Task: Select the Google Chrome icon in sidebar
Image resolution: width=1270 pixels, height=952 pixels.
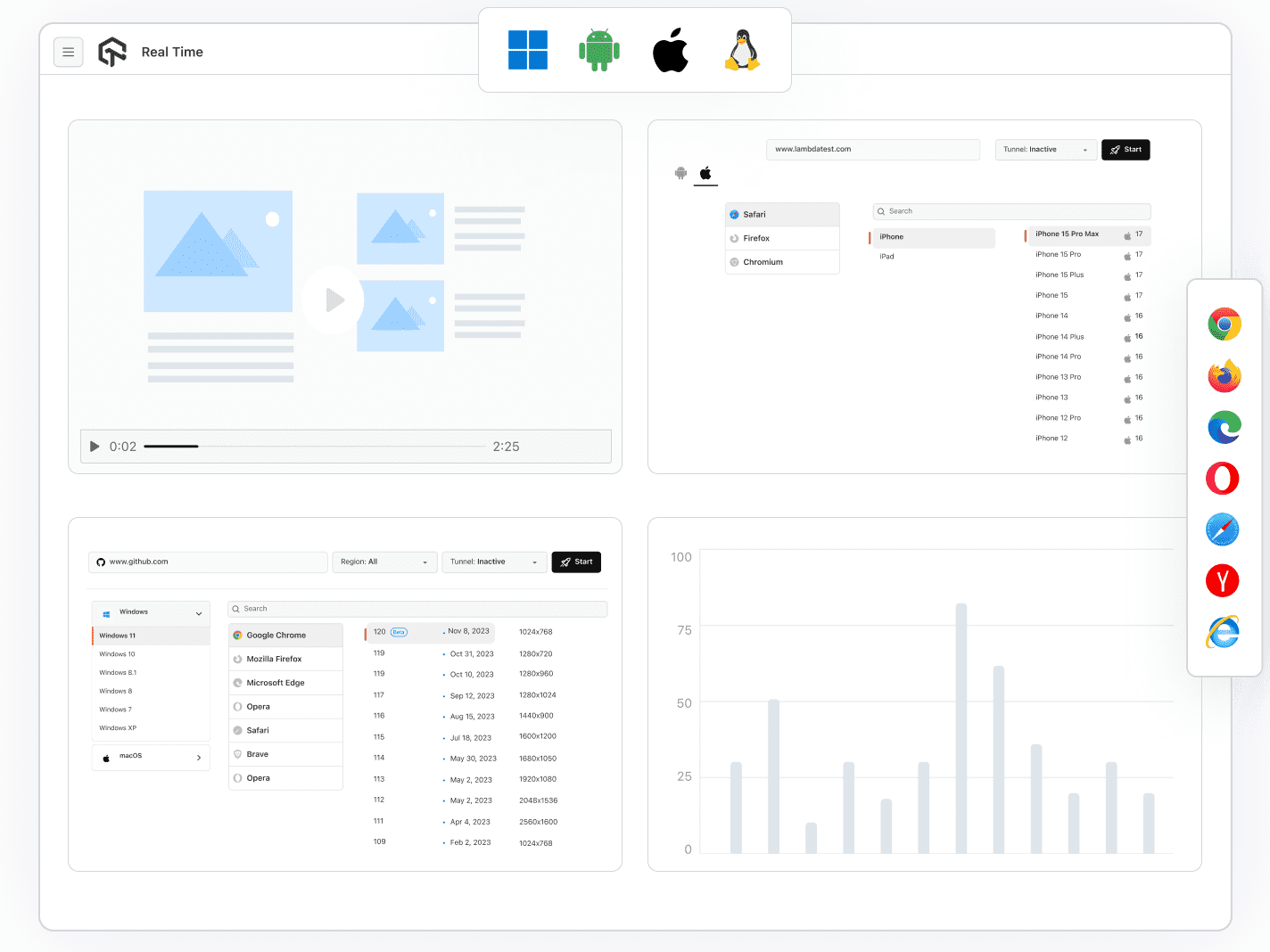Action: 1225,324
